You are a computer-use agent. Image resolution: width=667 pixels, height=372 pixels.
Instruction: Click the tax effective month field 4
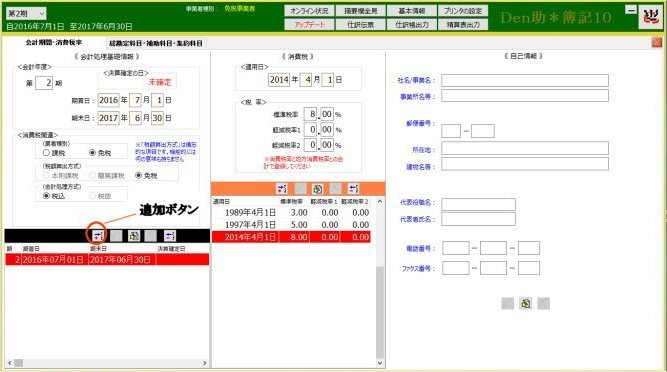tap(306, 80)
